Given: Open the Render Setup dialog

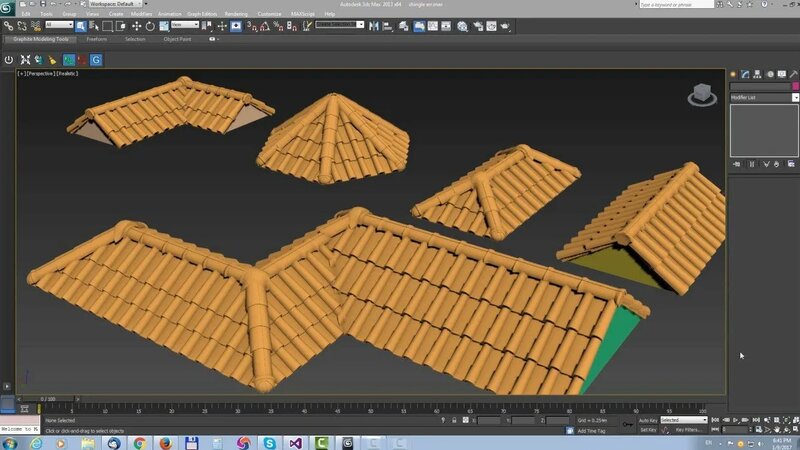Looking at the screenshot, I should tap(478, 26).
